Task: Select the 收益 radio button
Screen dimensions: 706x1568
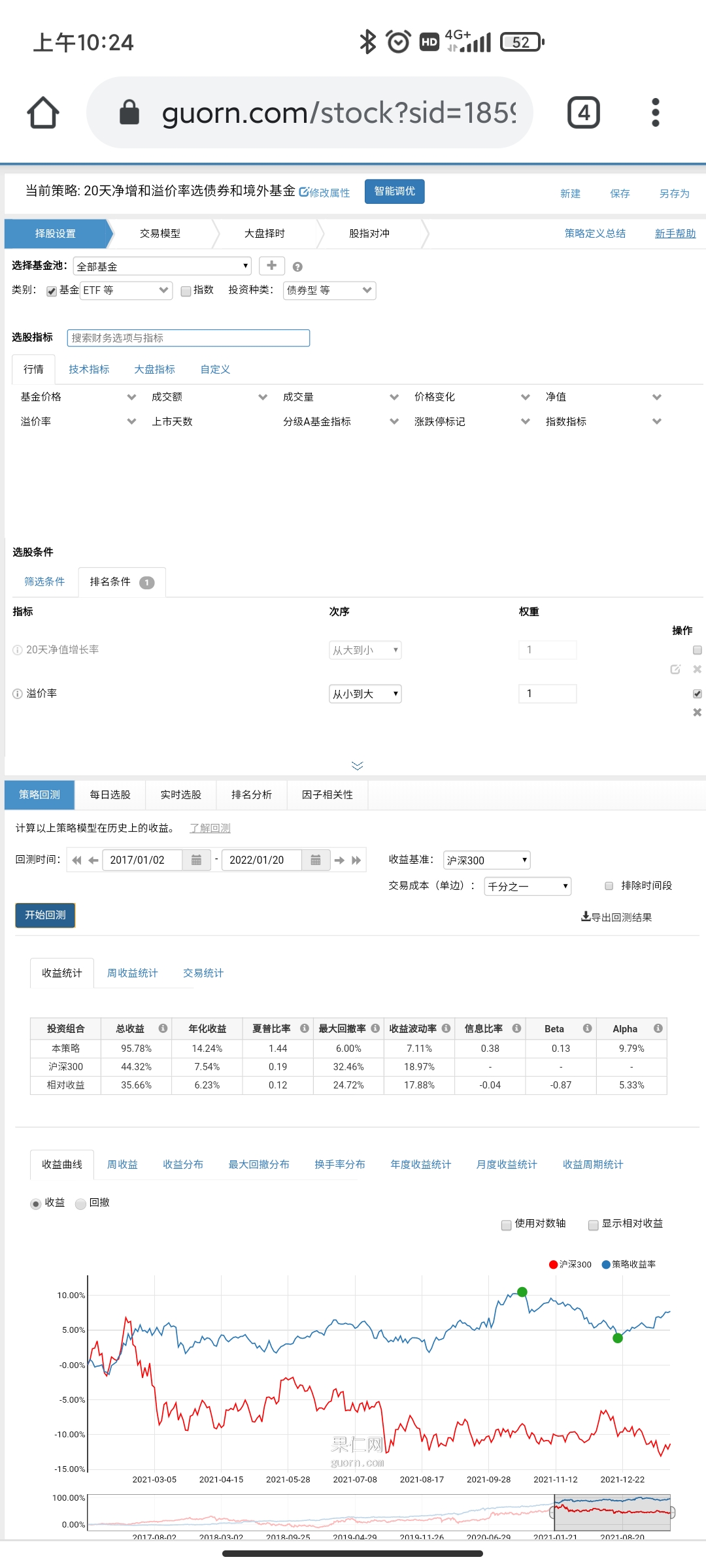Action: [36, 1204]
